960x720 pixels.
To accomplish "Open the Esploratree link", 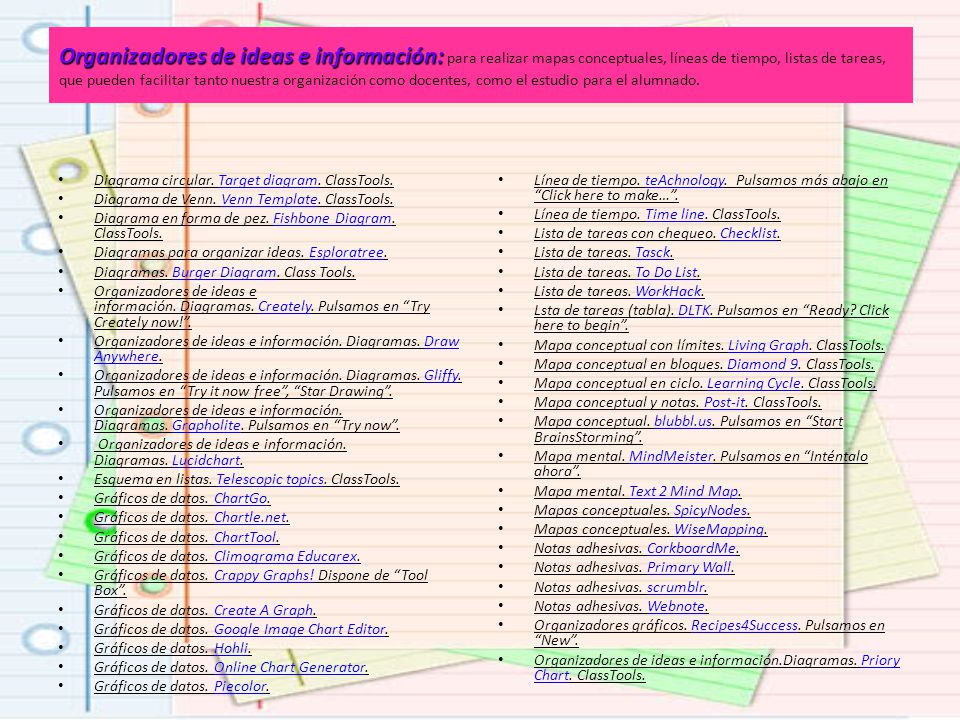I will click(x=347, y=253).
